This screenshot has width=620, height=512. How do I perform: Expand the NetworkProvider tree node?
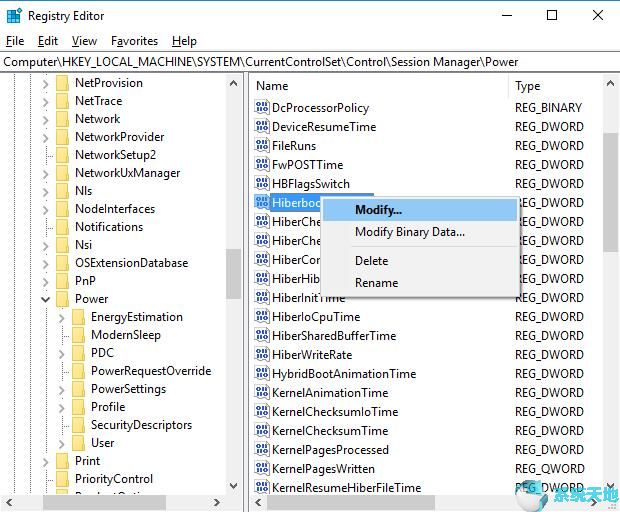click(46, 137)
